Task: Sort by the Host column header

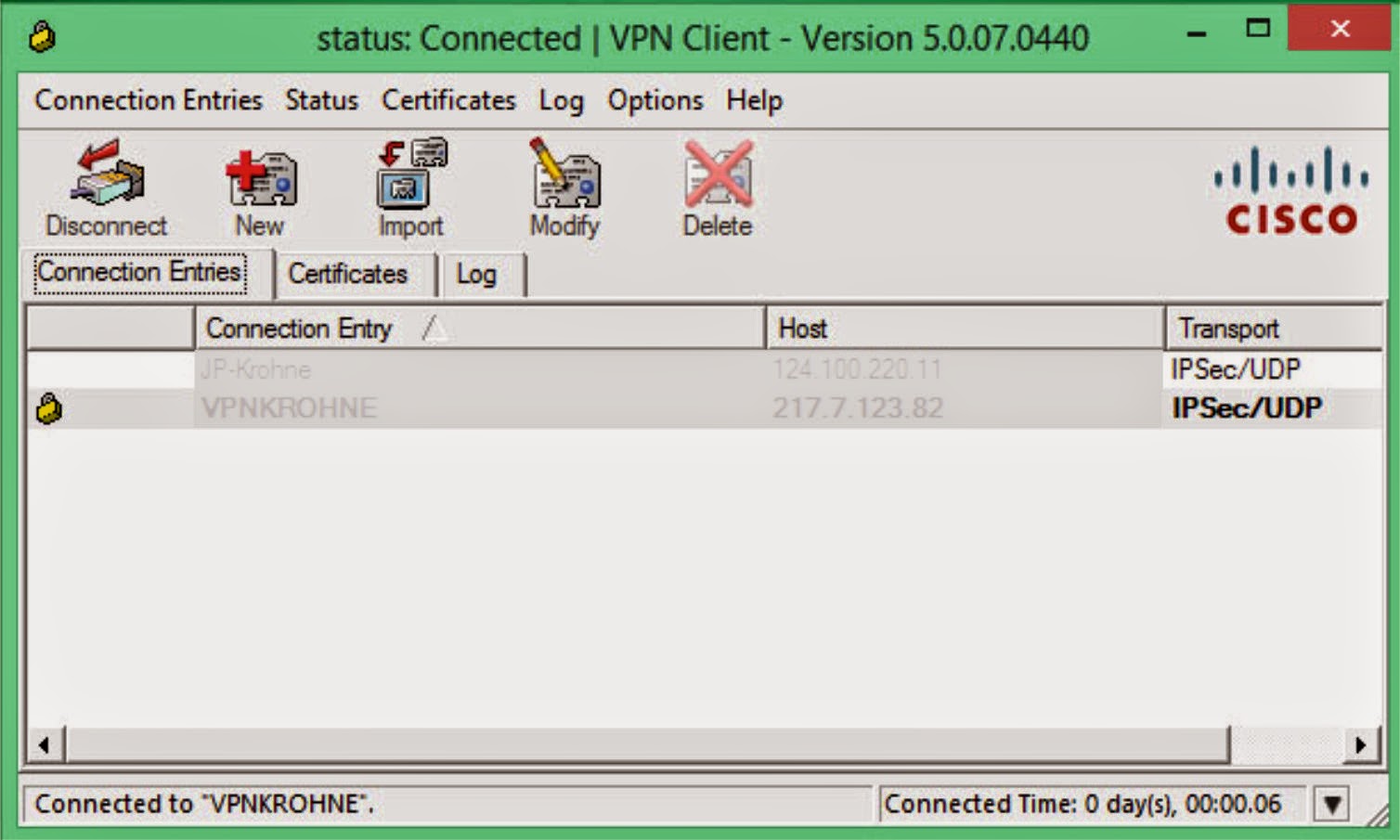Action: (966, 328)
